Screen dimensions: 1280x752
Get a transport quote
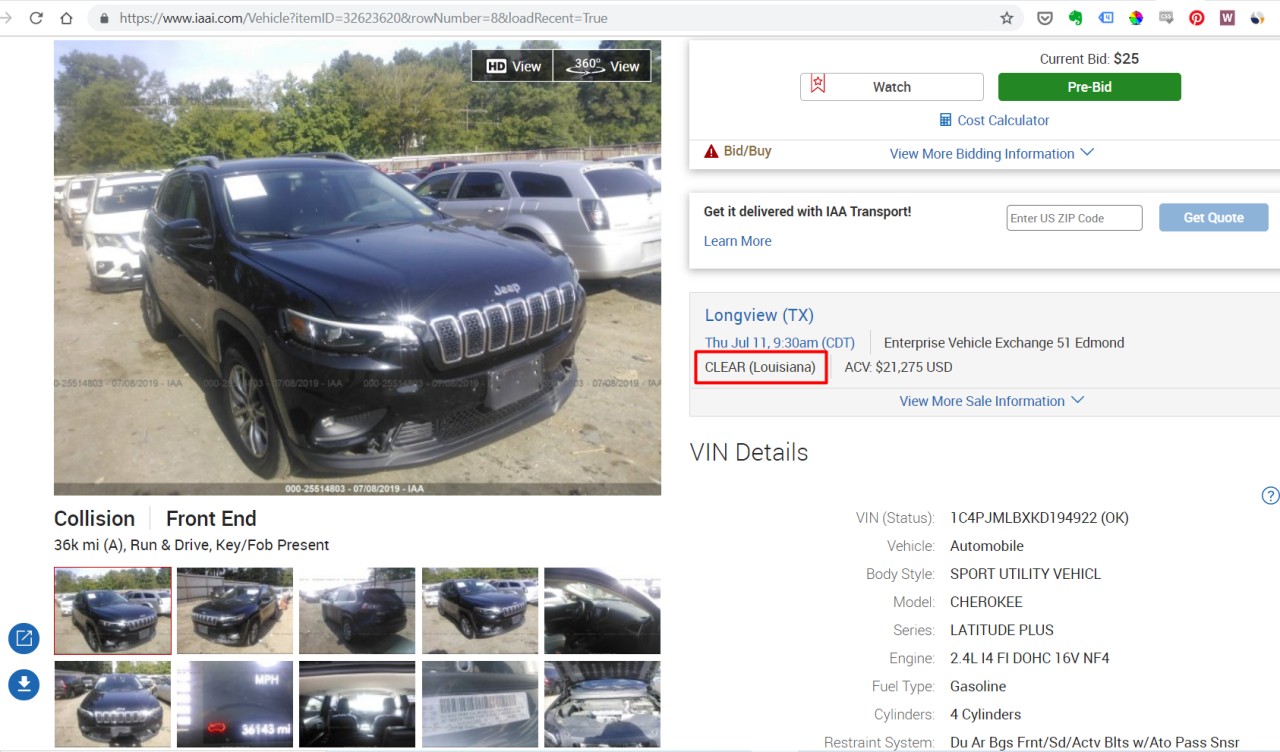[1213, 217]
